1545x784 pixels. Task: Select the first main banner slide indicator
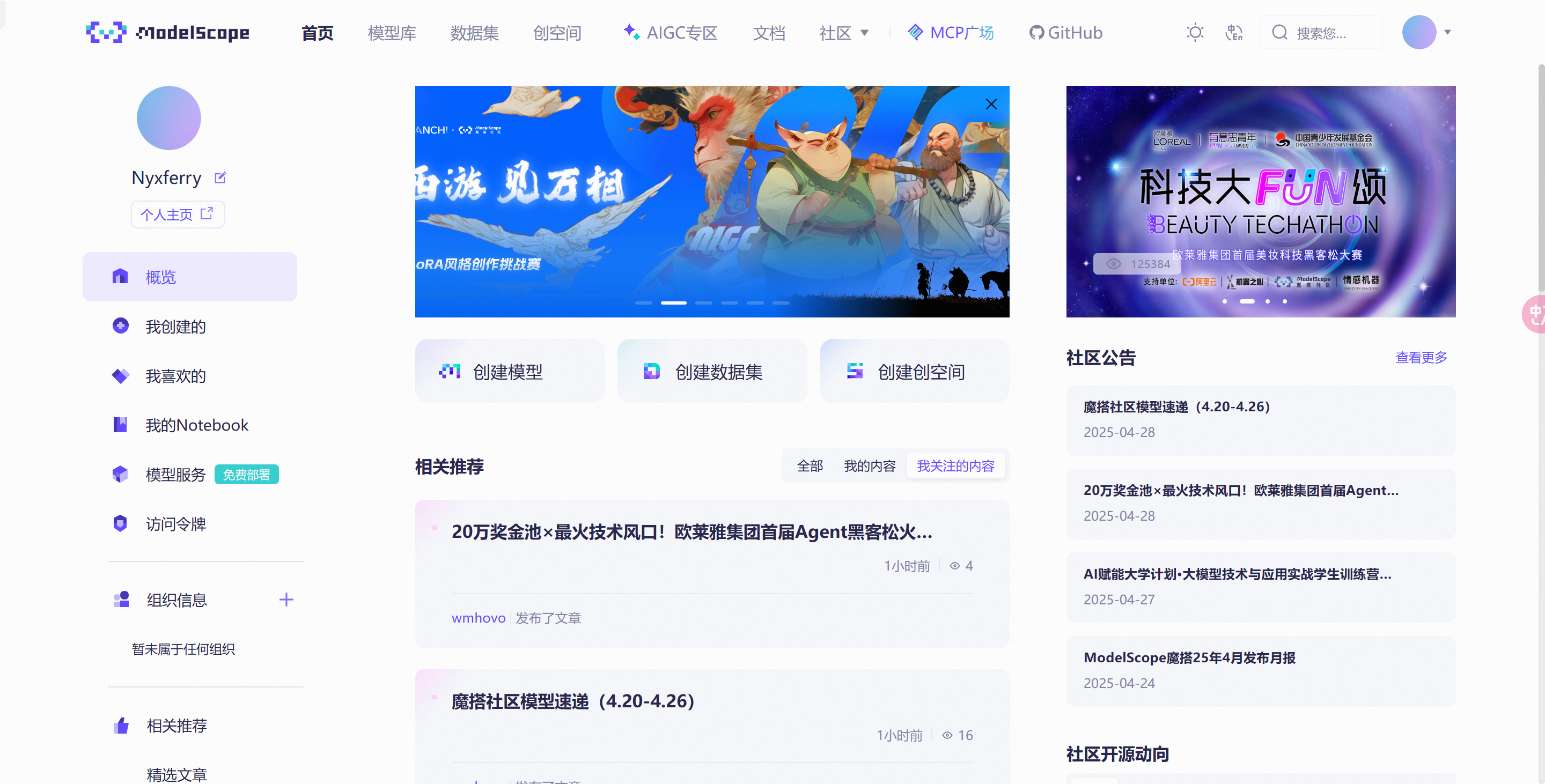pyautogui.click(x=643, y=302)
